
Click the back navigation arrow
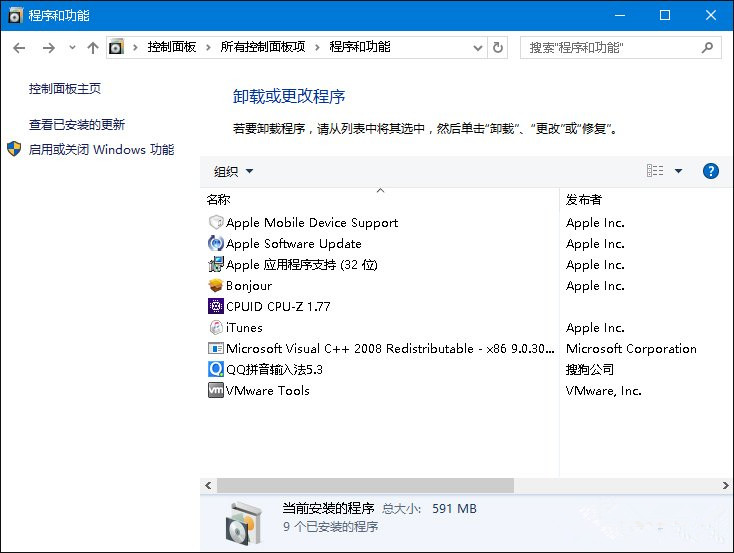(19, 47)
